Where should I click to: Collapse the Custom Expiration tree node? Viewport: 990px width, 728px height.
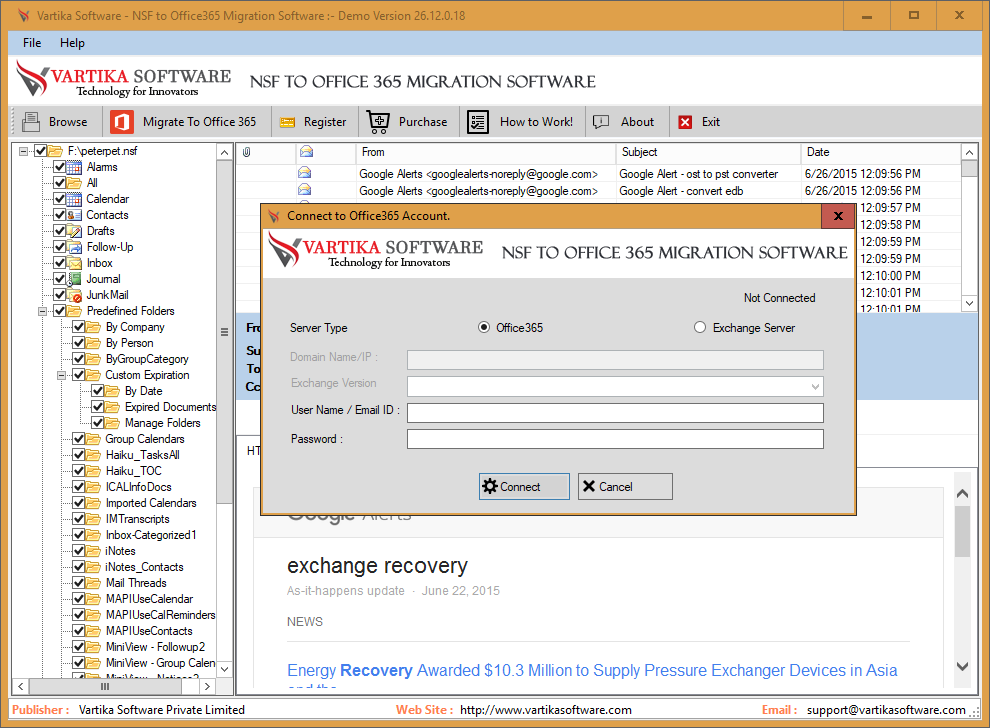click(62, 375)
